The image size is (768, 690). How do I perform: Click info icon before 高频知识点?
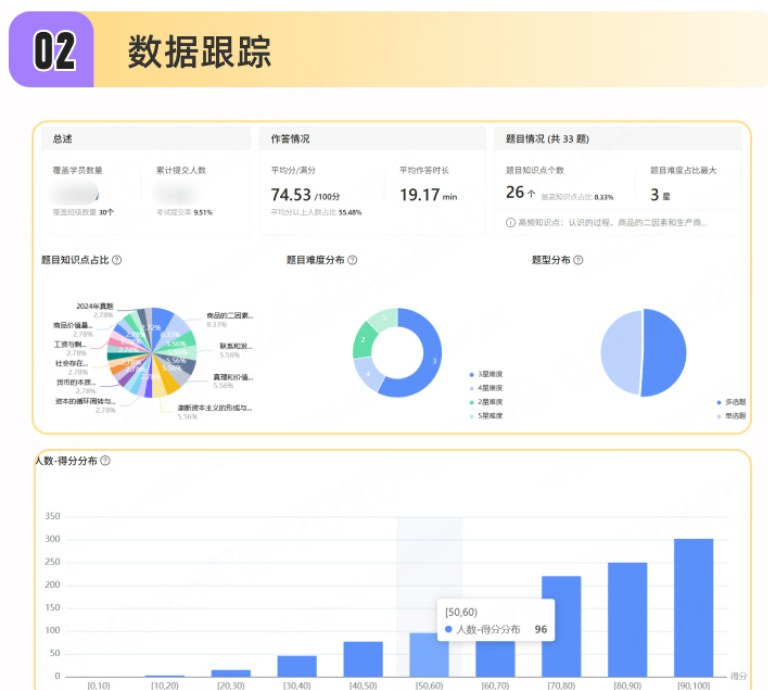pyautogui.click(x=510, y=222)
